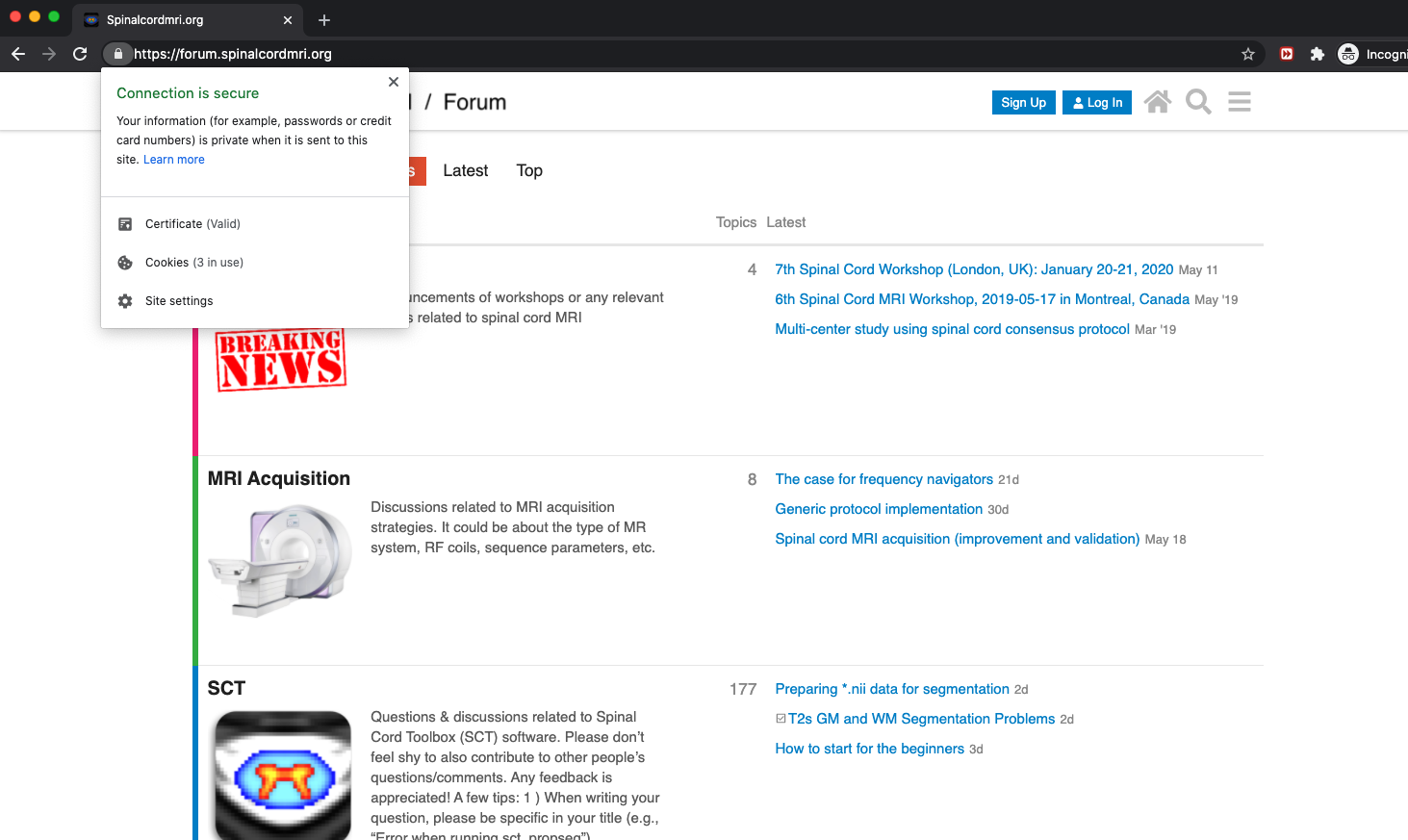Image resolution: width=1408 pixels, height=840 pixels.
Task: Open T2s GM and WM Segmentation Problems
Action: [x=921, y=719]
